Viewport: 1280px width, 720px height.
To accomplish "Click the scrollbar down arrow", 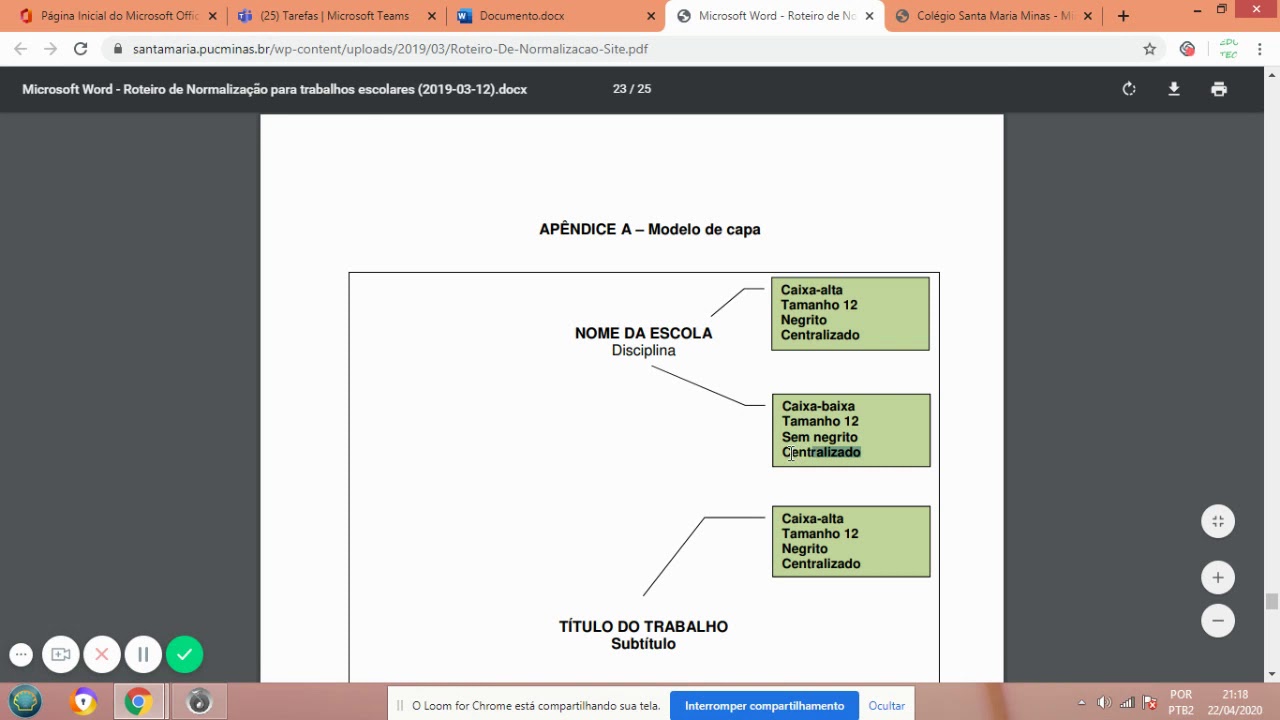I will (1272, 674).
